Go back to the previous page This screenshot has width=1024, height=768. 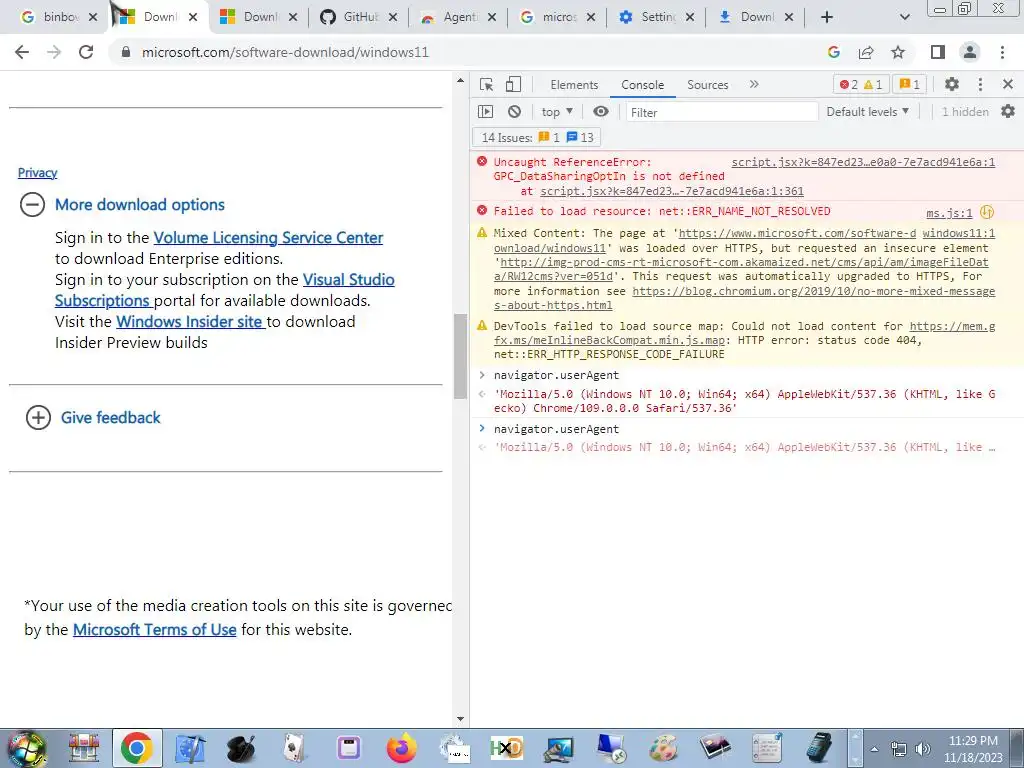(x=22, y=52)
